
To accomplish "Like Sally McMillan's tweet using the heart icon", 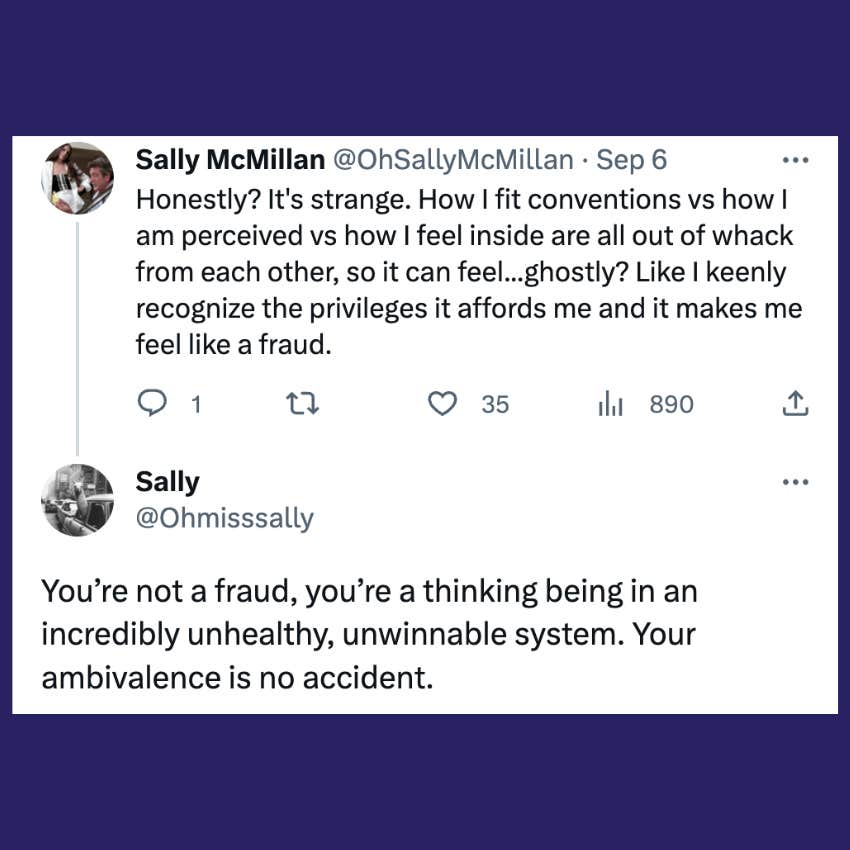I will [x=442, y=404].
